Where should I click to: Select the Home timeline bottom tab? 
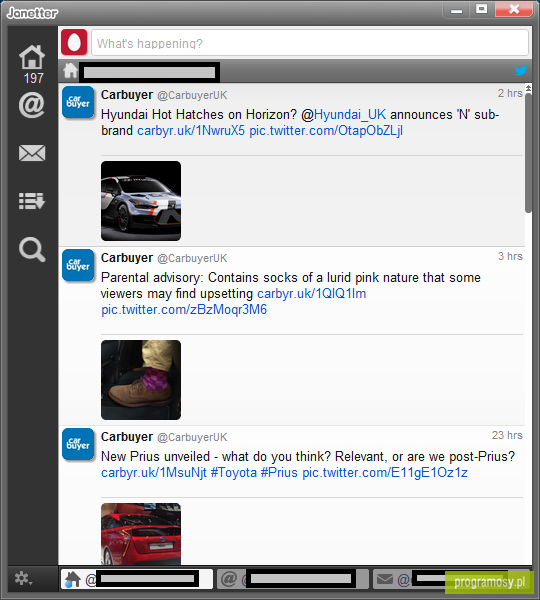coord(137,579)
